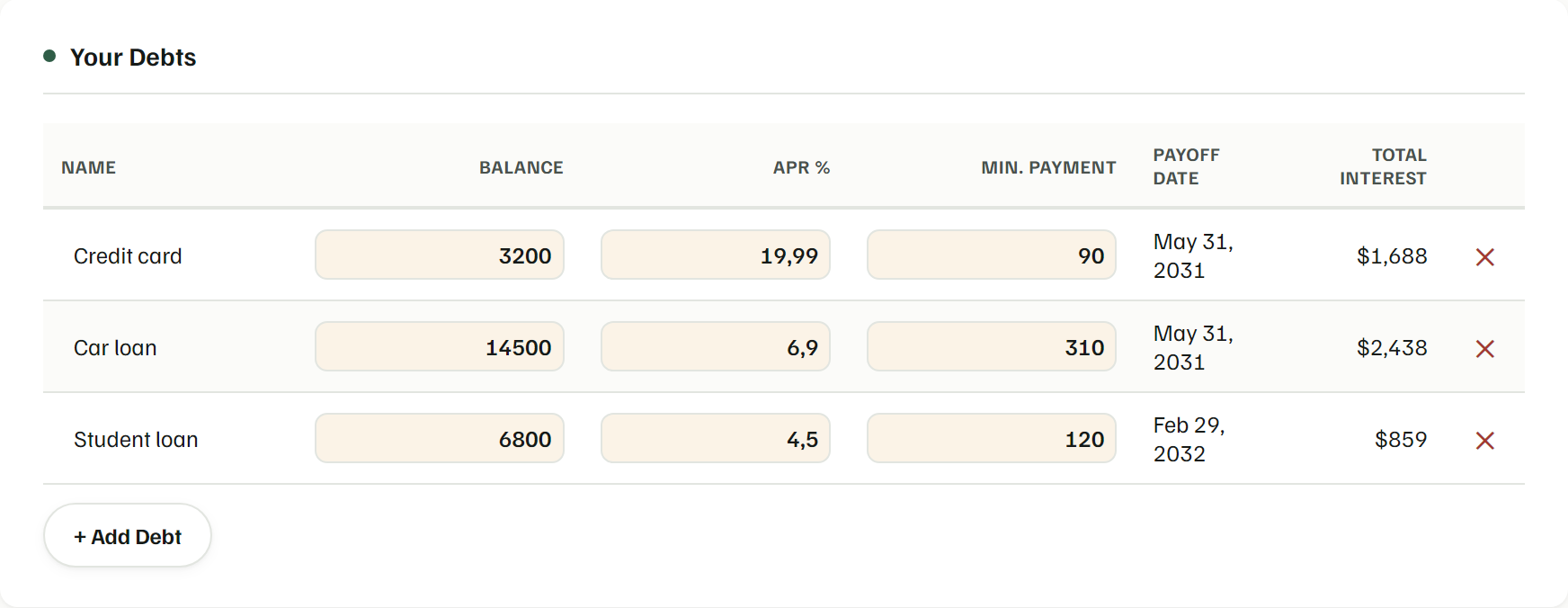Click the $2,438 total interest value
This screenshot has width=1568, height=608.
tap(1392, 348)
